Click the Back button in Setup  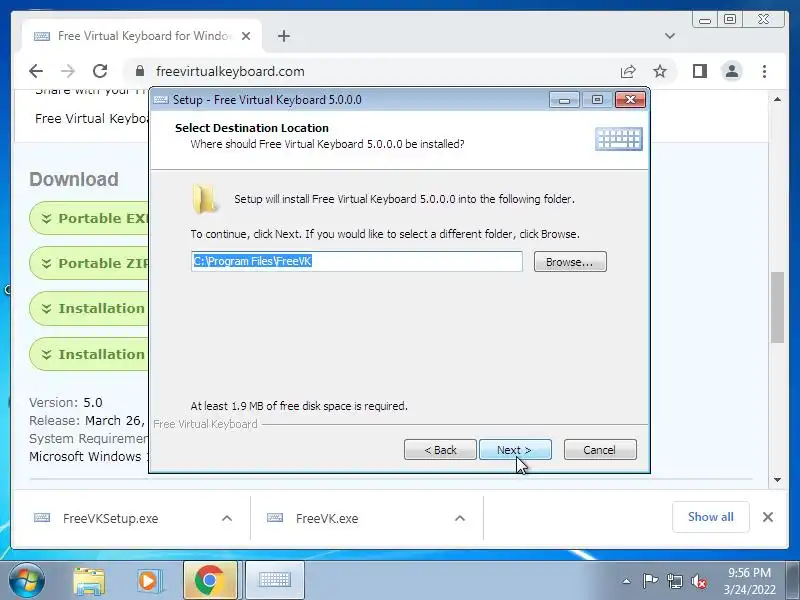click(x=440, y=449)
